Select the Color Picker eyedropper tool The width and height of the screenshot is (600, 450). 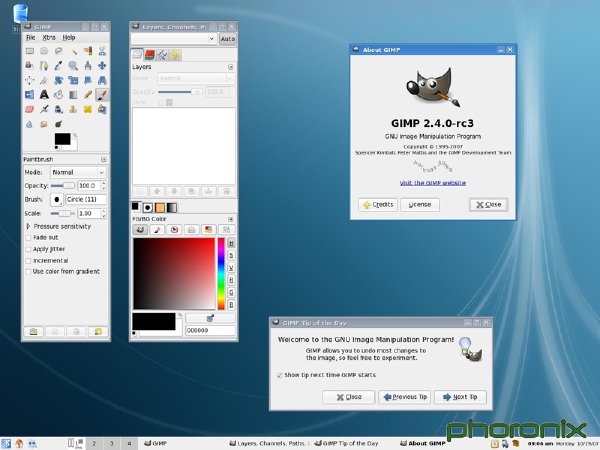click(59, 65)
